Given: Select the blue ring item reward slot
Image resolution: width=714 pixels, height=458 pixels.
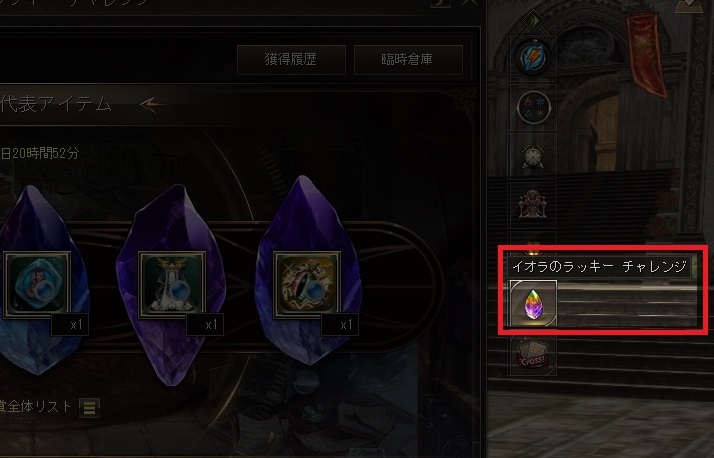Looking at the screenshot, I should (x=38, y=285).
